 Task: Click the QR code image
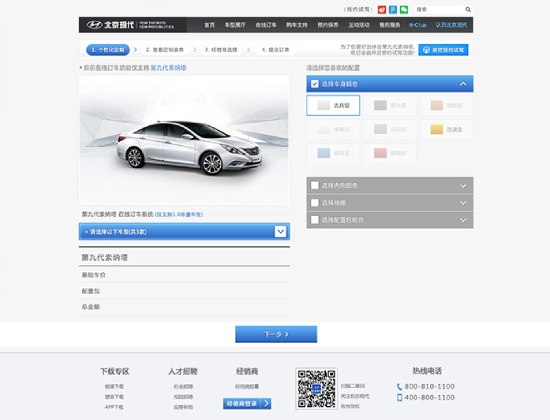click(316, 388)
